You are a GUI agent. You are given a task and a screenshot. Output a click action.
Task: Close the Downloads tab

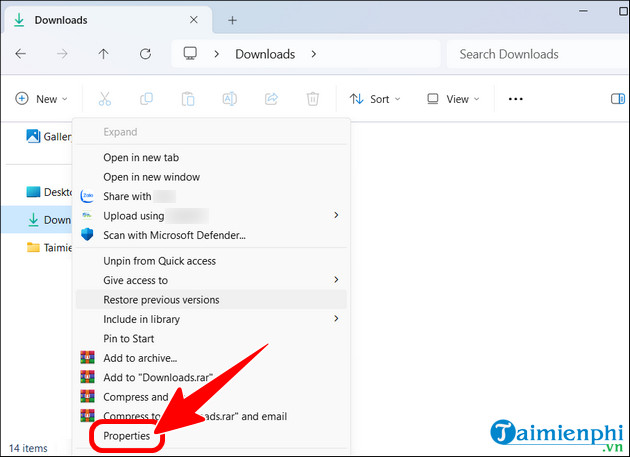(x=194, y=20)
